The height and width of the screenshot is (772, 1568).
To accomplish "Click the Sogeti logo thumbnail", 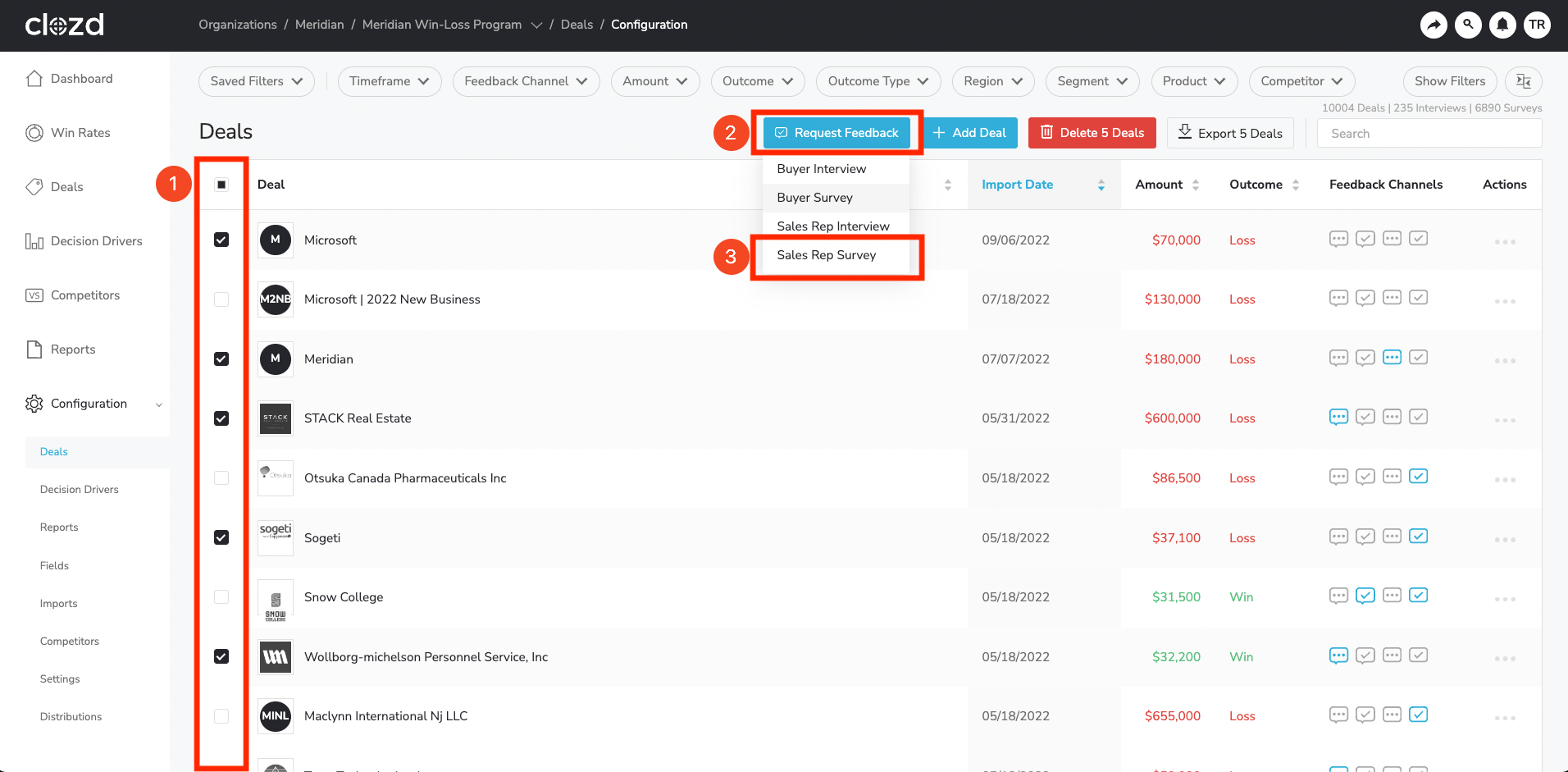I will pyautogui.click(x=276, y=537).
